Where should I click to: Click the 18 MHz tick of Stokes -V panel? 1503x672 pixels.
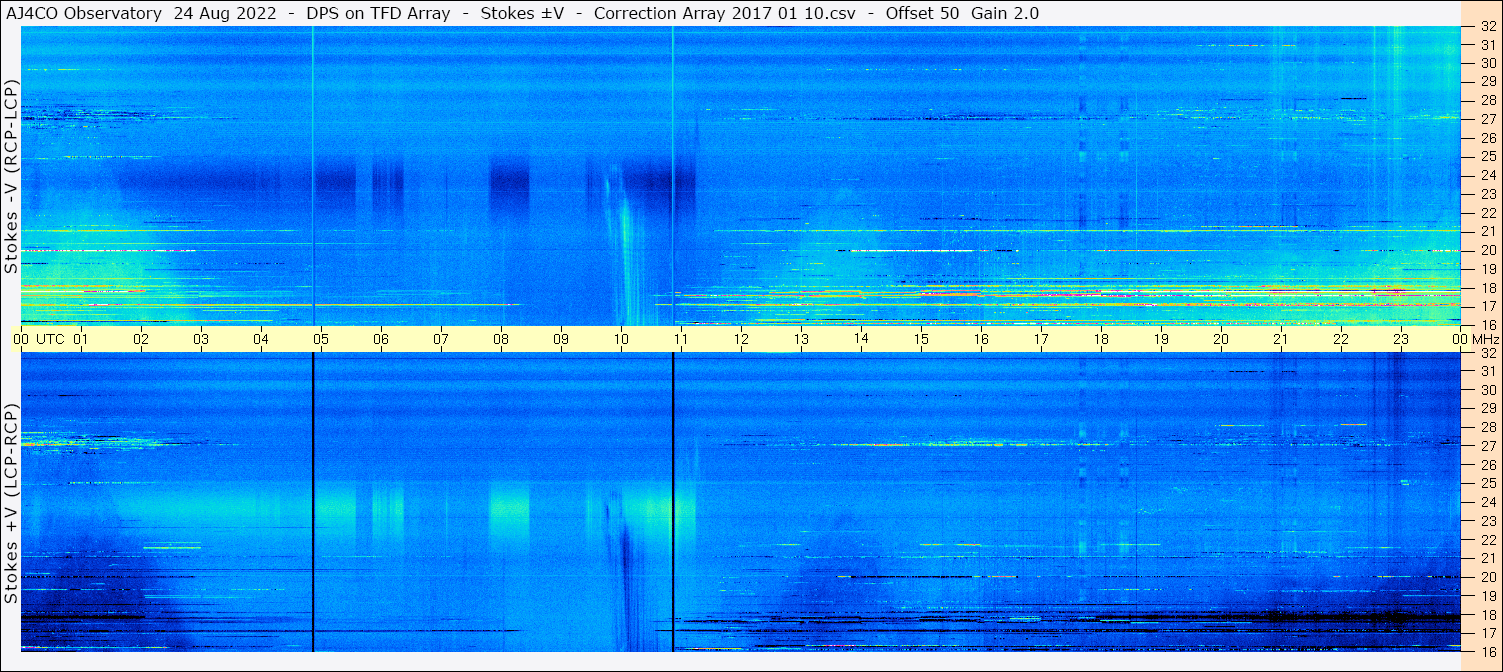pos(1488,288)
